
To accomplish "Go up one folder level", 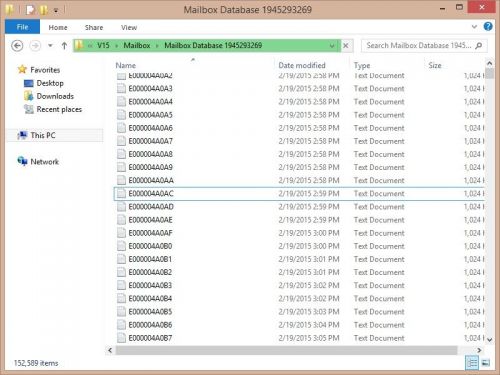I will click(64, 45).
